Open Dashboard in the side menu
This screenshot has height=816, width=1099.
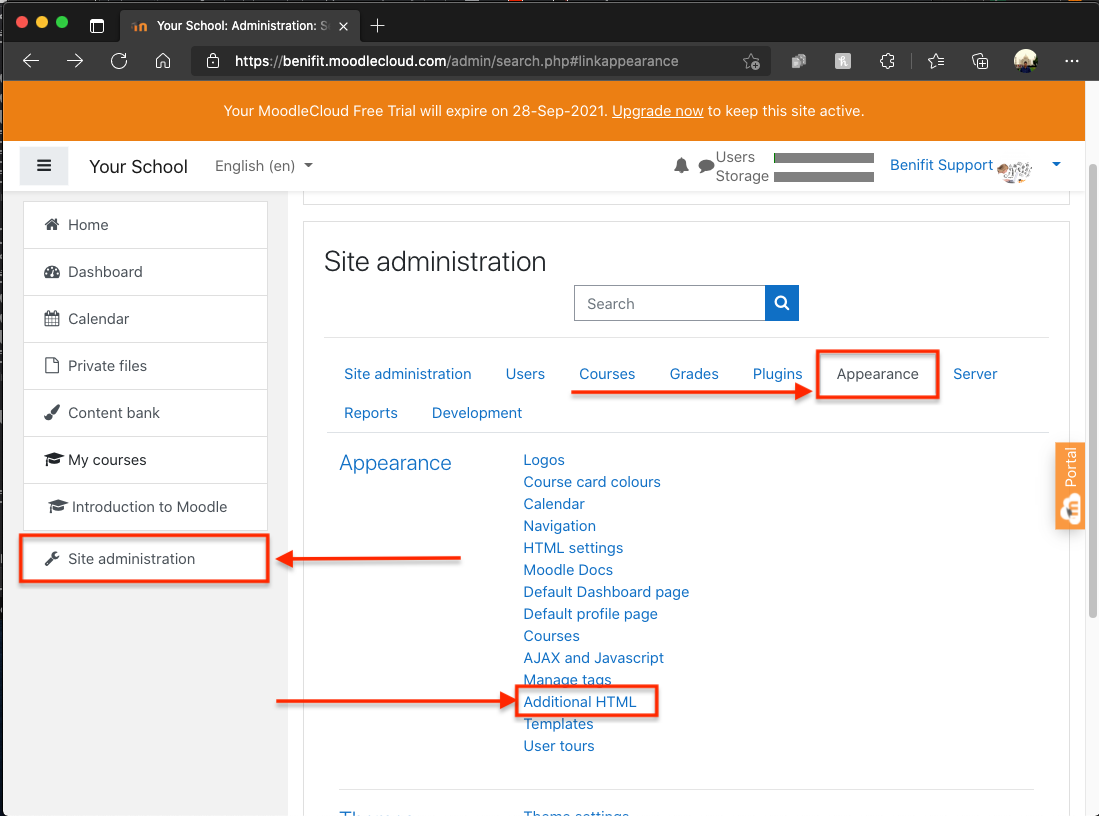pyautogui.click(x=145, y=272)
